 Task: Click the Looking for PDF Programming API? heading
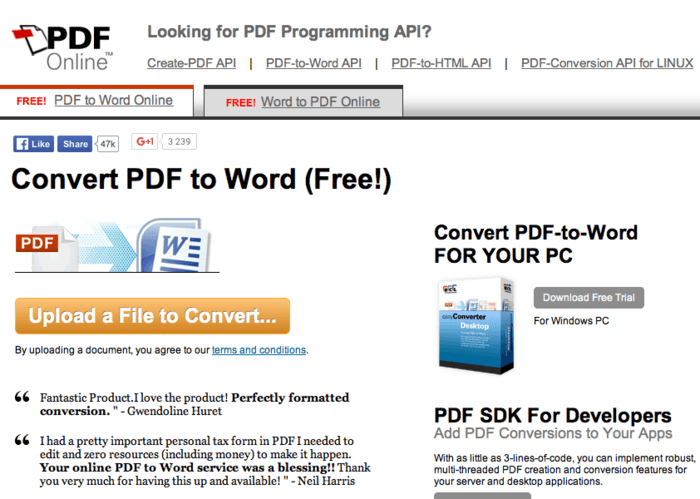coord(289,32)
